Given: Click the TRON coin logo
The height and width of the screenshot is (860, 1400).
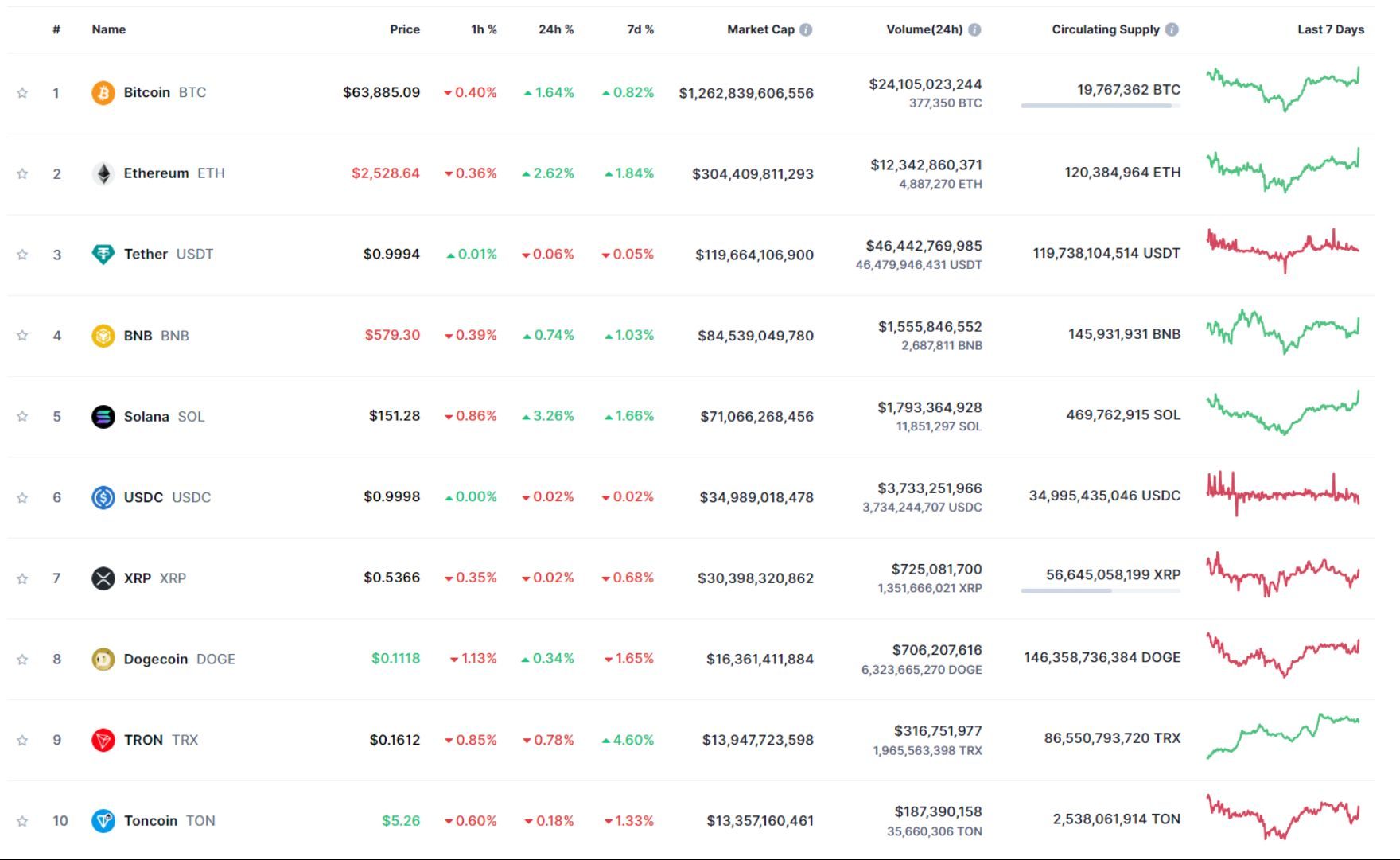Looking at the screenshot, I should click(x=103, y=740).
